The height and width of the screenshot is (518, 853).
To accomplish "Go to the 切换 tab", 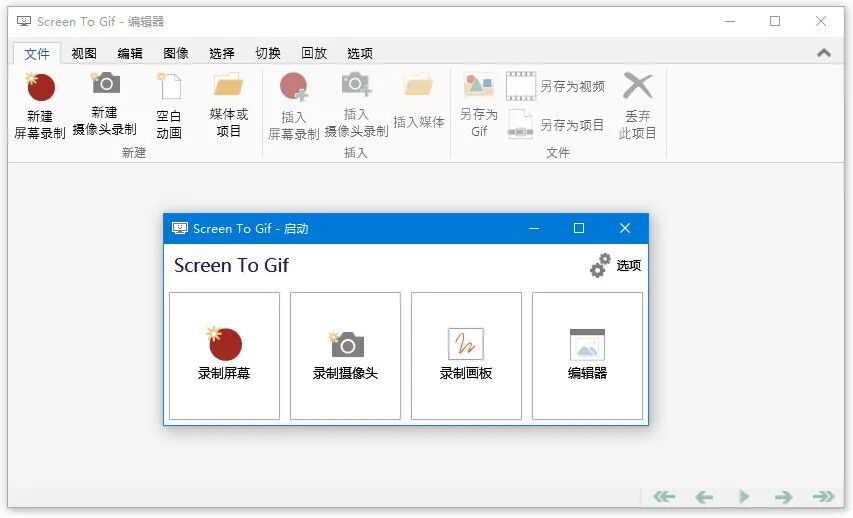I will pyautogui.click(x=268, y=53).
